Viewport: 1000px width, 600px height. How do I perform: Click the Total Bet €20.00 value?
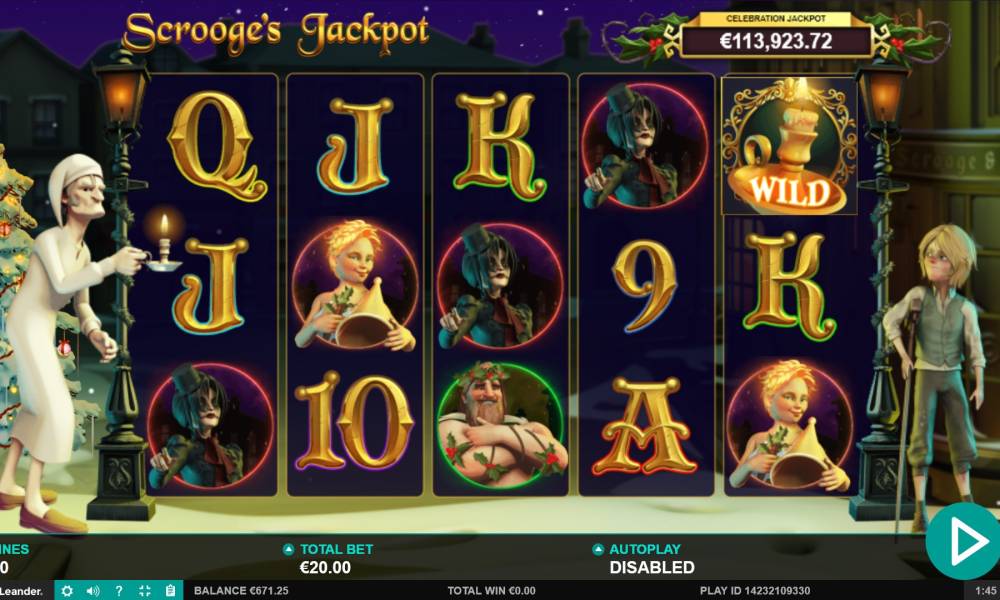tap(325, 567)
